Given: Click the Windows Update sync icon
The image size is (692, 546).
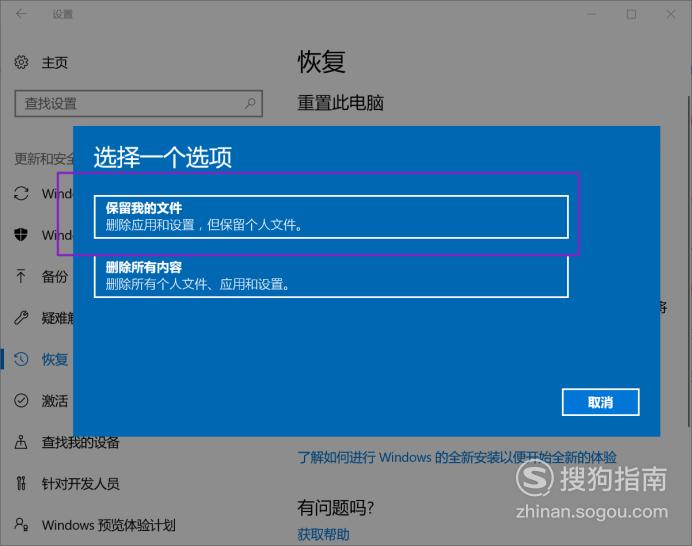Looking at the screenshot, I should 21,193.
